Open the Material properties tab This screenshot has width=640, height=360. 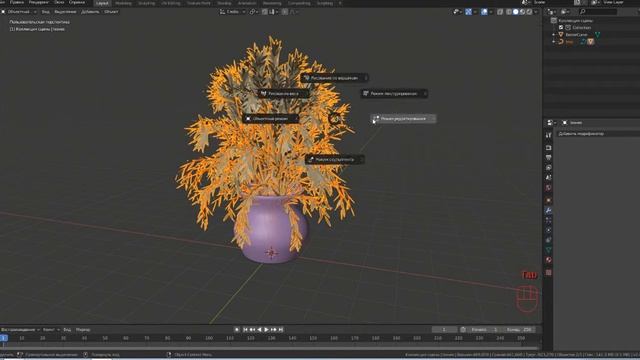tap(549, 260)
